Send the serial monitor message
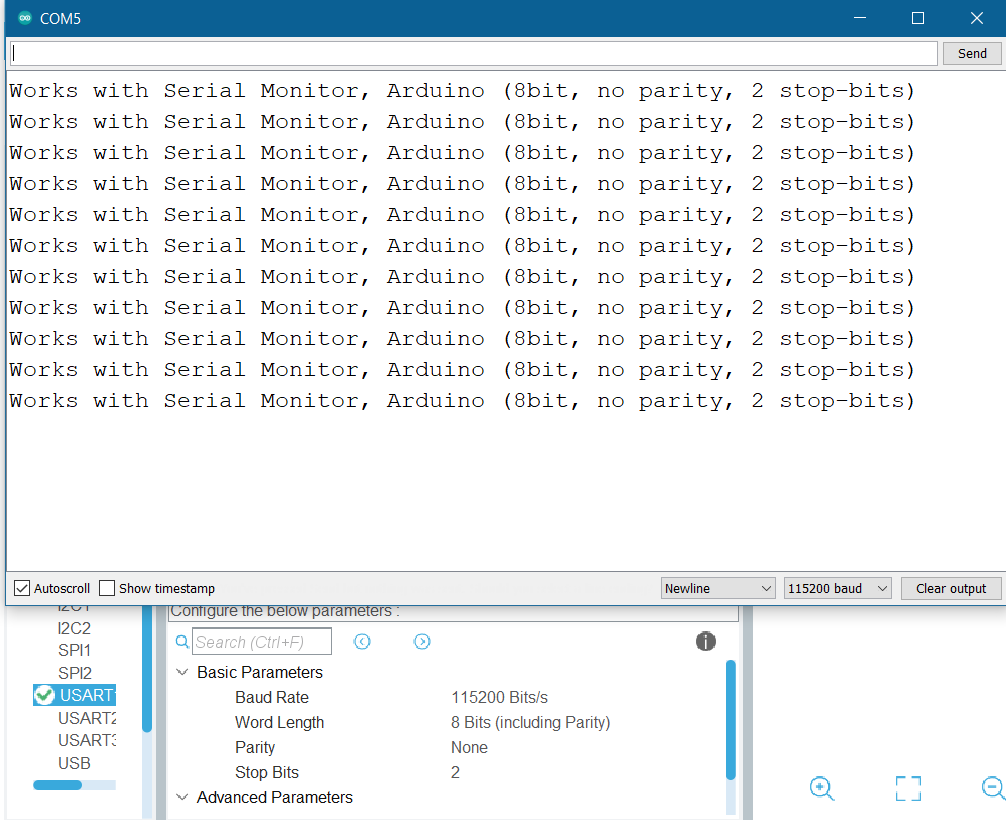 (x=971, y=53)
